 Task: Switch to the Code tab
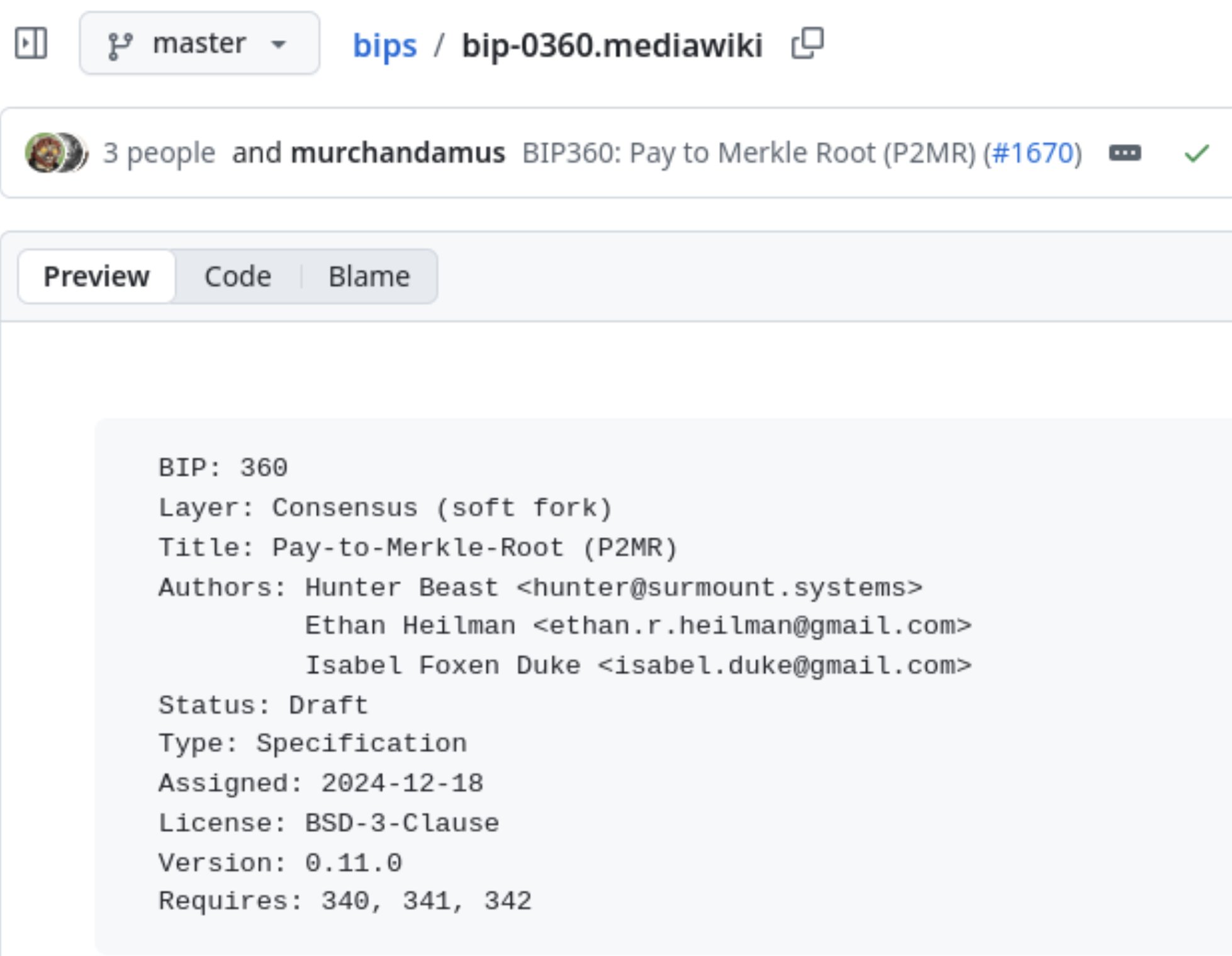238,276
